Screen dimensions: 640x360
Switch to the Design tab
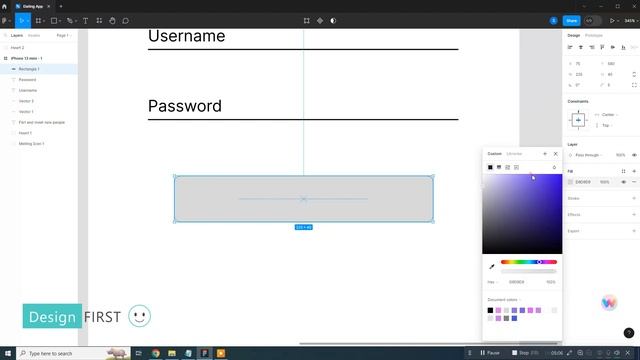[573, 36]
